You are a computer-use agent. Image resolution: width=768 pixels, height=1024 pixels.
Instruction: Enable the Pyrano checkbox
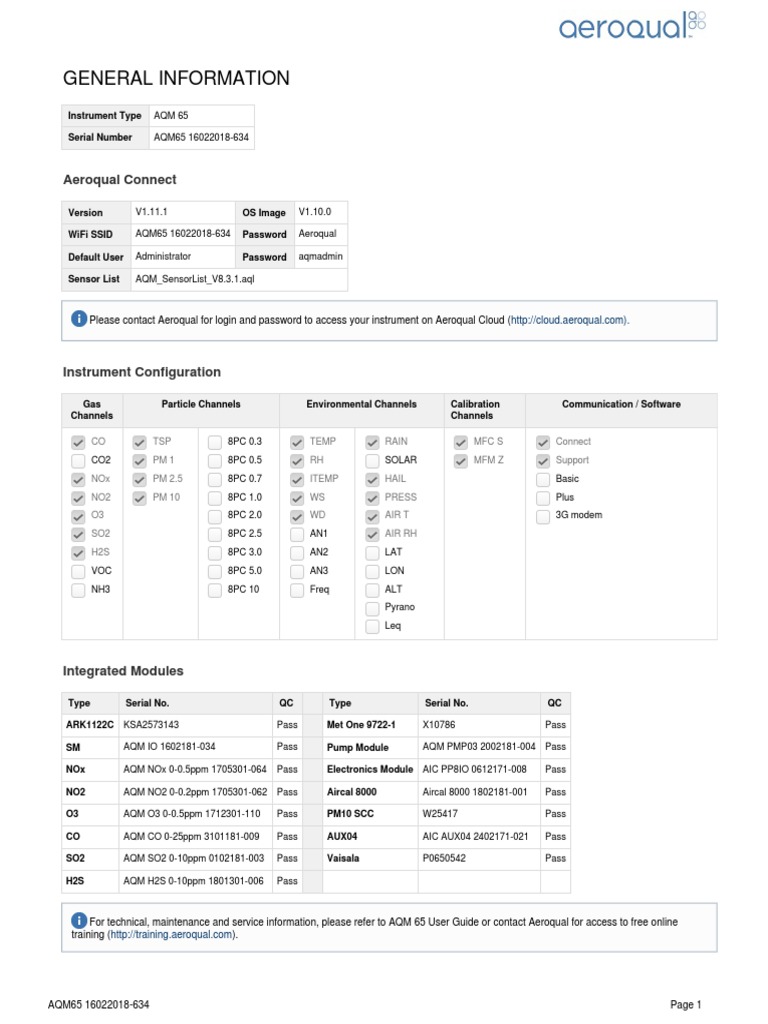(372, 608)
